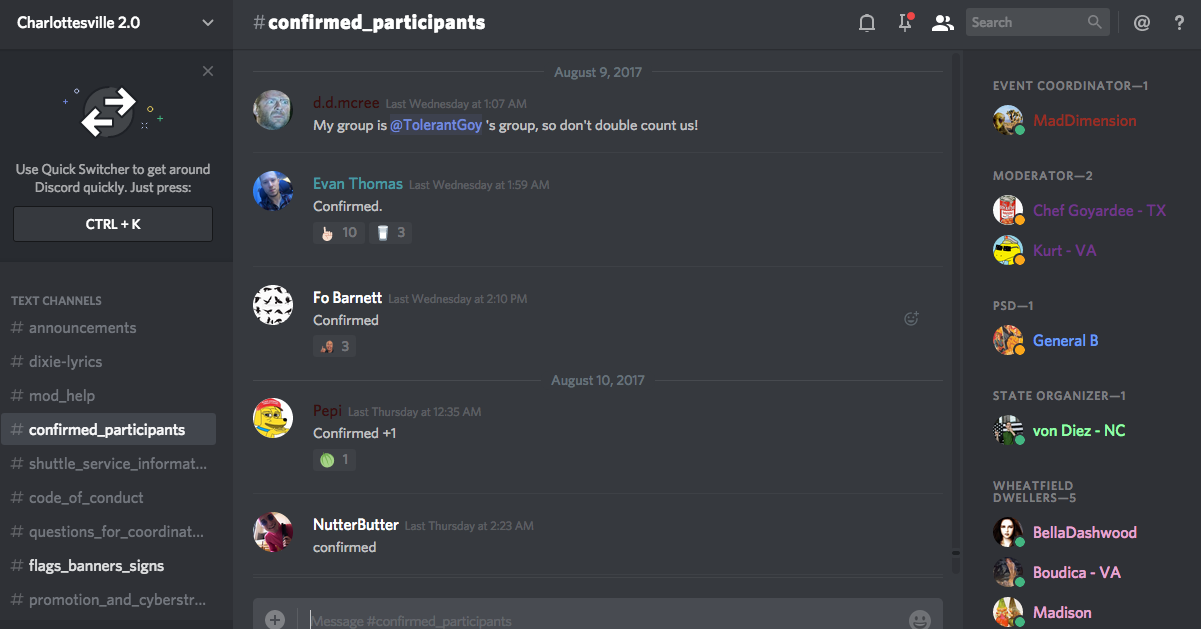Image resolution: width=1201 pixels, height=629 pixels.
Task: Open the @TolerantGoy mention link
Action: [436, 125]
